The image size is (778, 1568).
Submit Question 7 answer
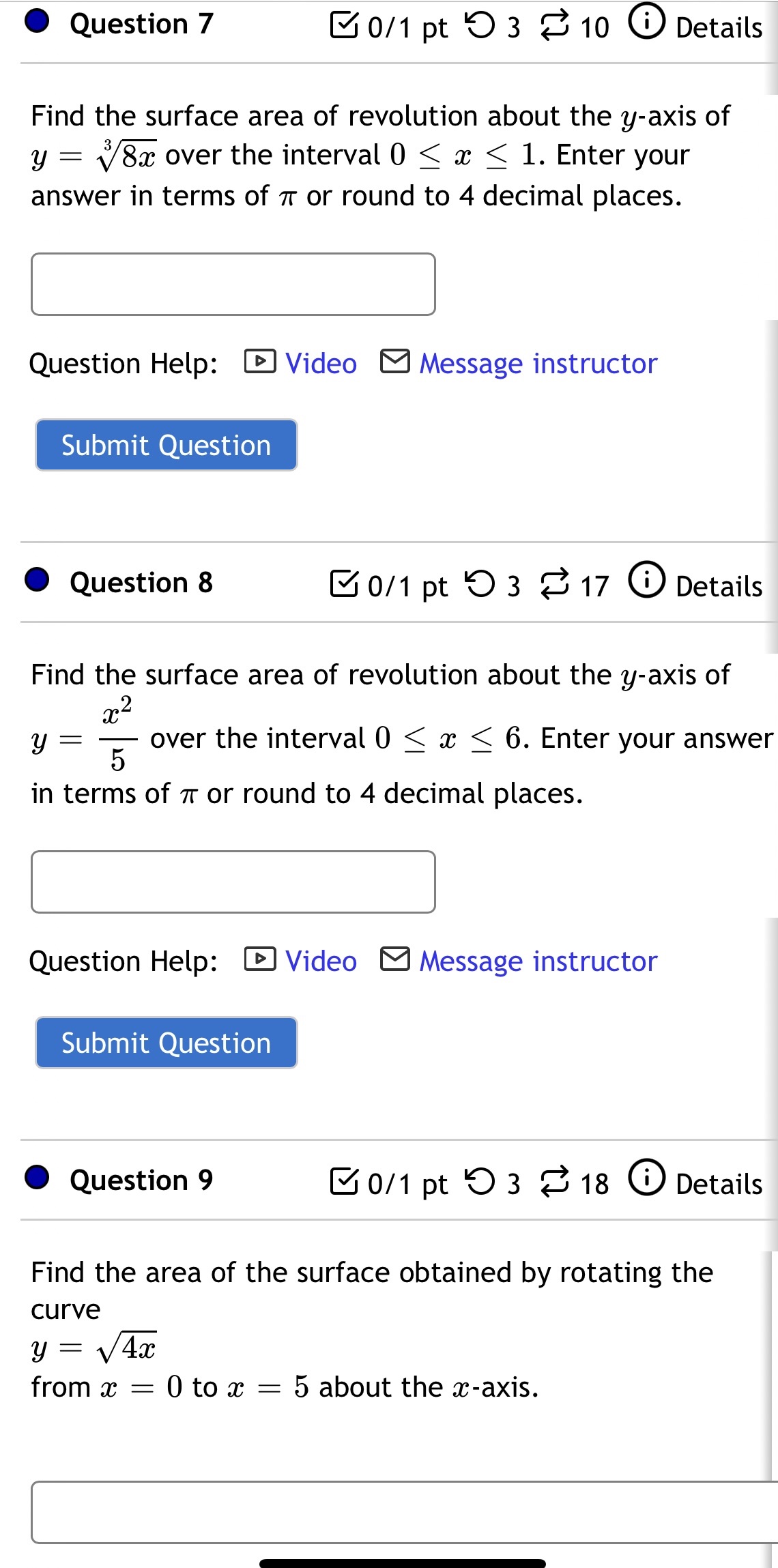click(x=166, y=446)
